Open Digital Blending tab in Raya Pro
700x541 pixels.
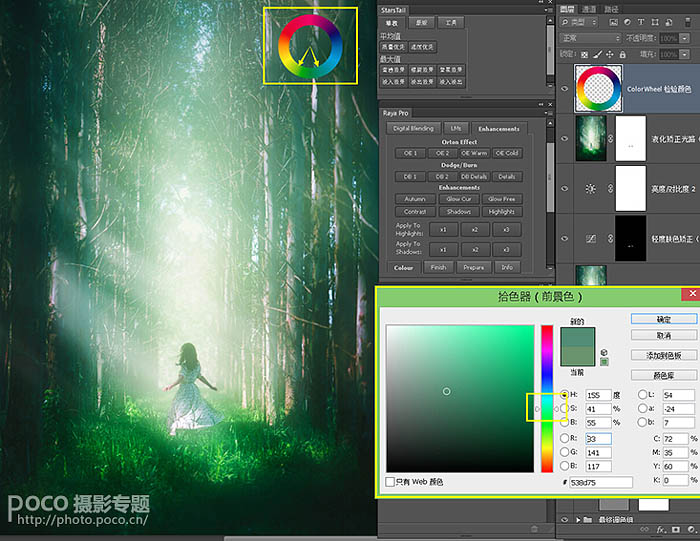(x=413, y=128)
